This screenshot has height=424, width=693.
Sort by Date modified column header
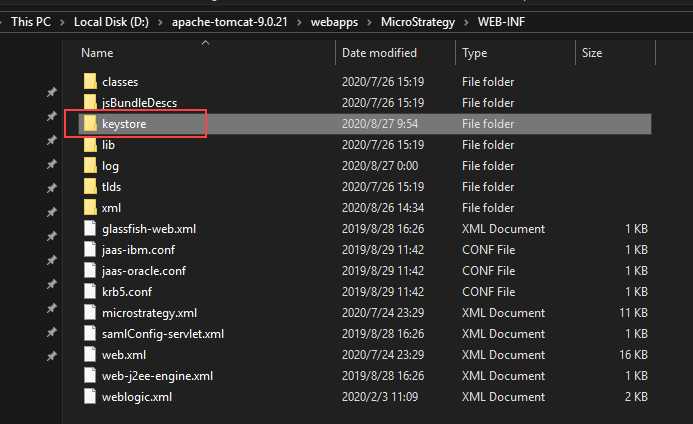[x=379, y=52]
